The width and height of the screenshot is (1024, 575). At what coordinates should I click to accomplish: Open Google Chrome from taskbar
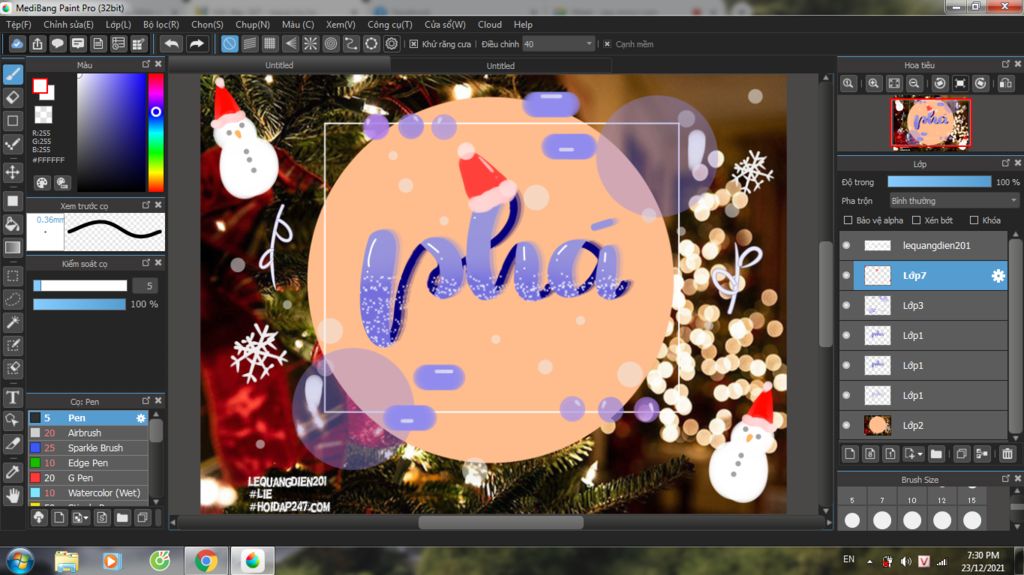coord(206,561)
